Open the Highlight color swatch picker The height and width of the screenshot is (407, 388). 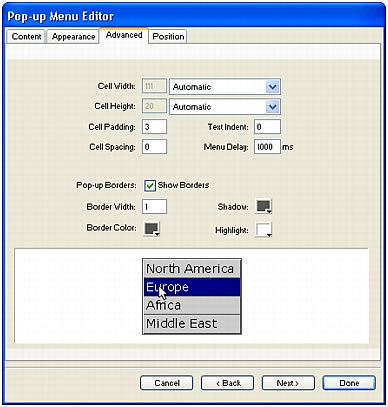point(264,230)
